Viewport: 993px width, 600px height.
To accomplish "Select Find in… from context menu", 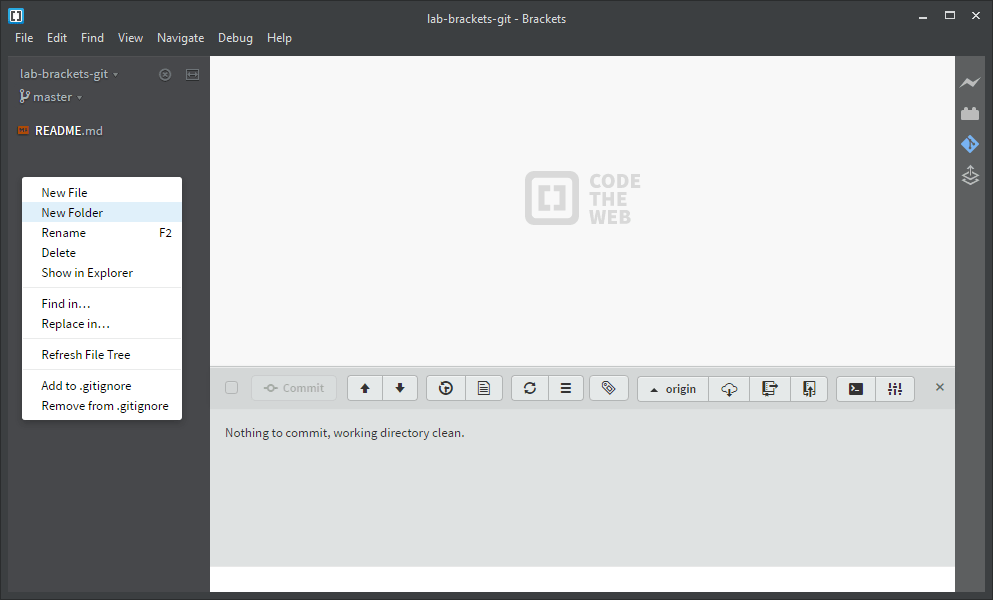I will point(102,303).
